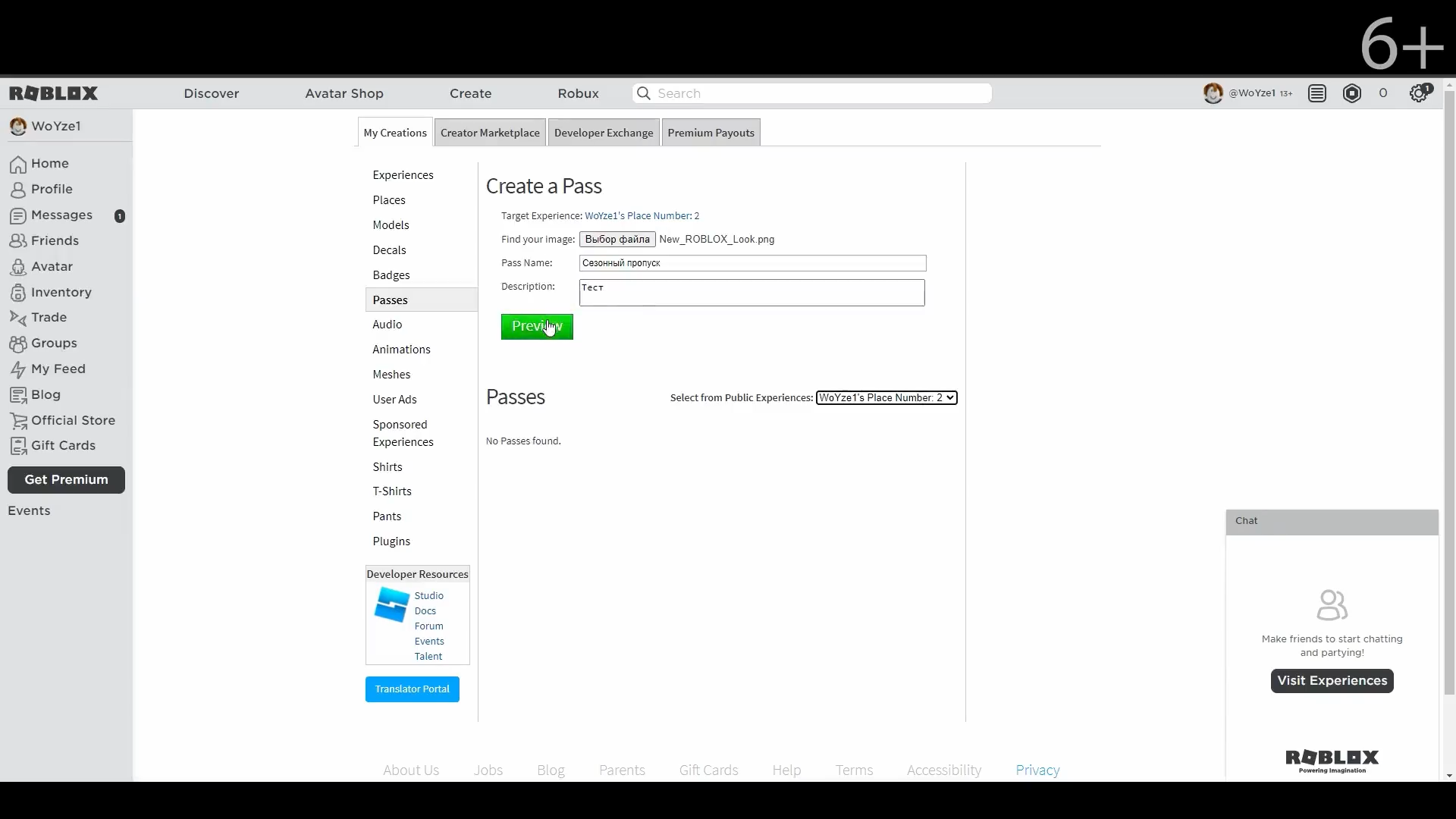Select Sponsored Experiences in creations list

403,433
